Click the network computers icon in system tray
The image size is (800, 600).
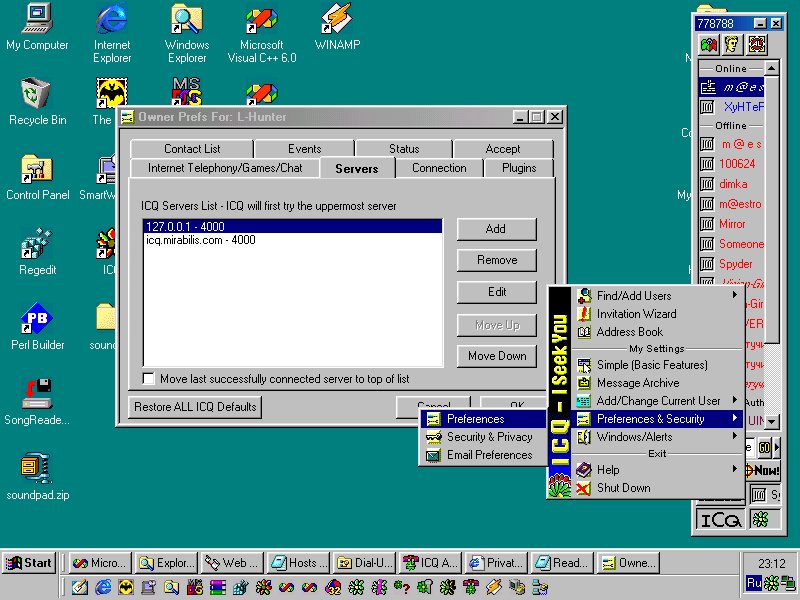[x=790, y=583]
